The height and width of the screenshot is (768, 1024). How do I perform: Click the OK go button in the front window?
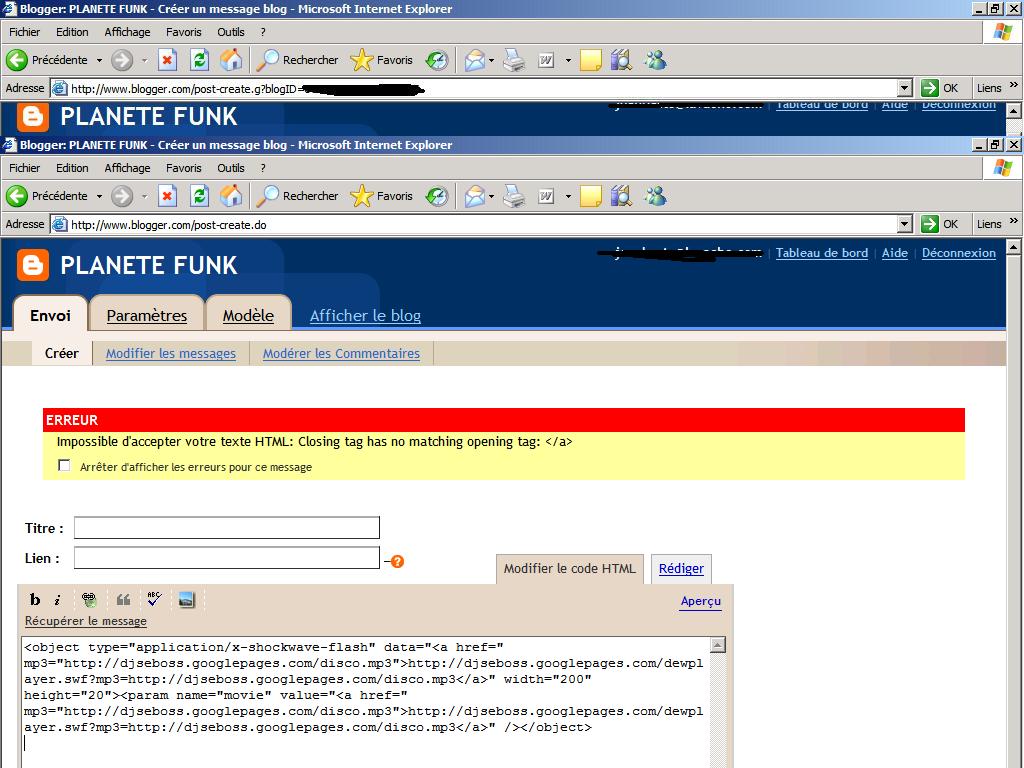coord(940,224)
